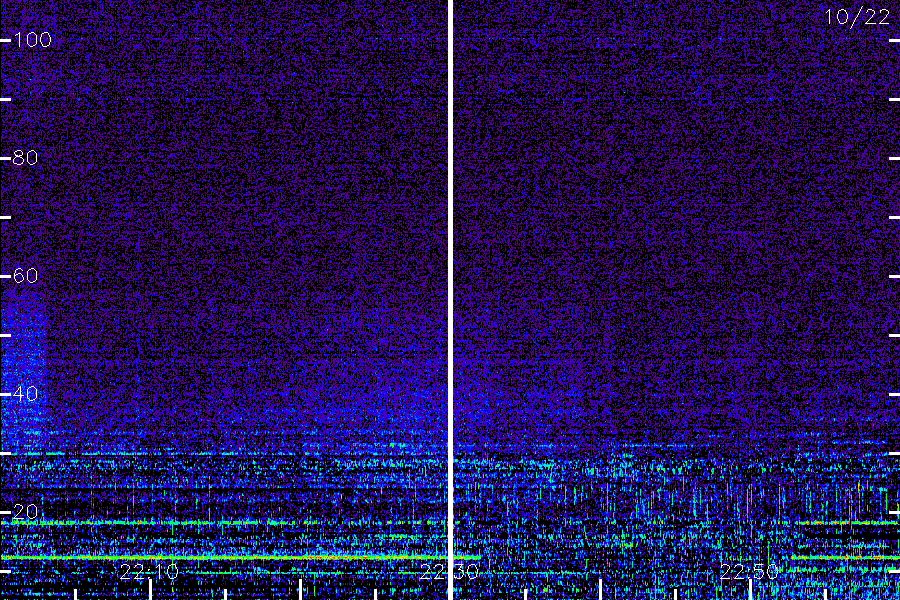
Task: Click the 22:50 time label
Action: coord(749,572)
